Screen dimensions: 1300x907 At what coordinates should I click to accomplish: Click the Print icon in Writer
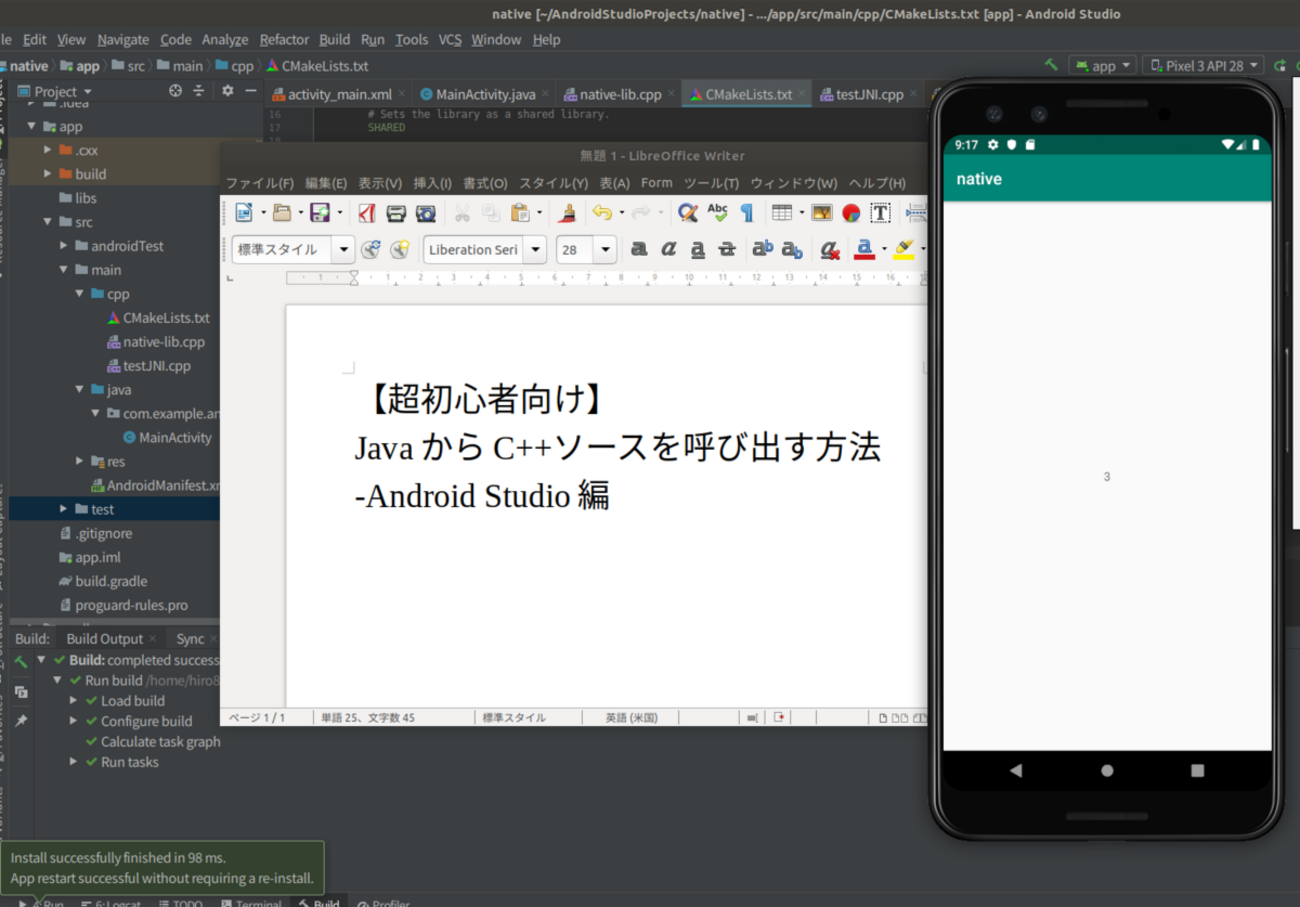pyautogui.click(x=396, y=212)
